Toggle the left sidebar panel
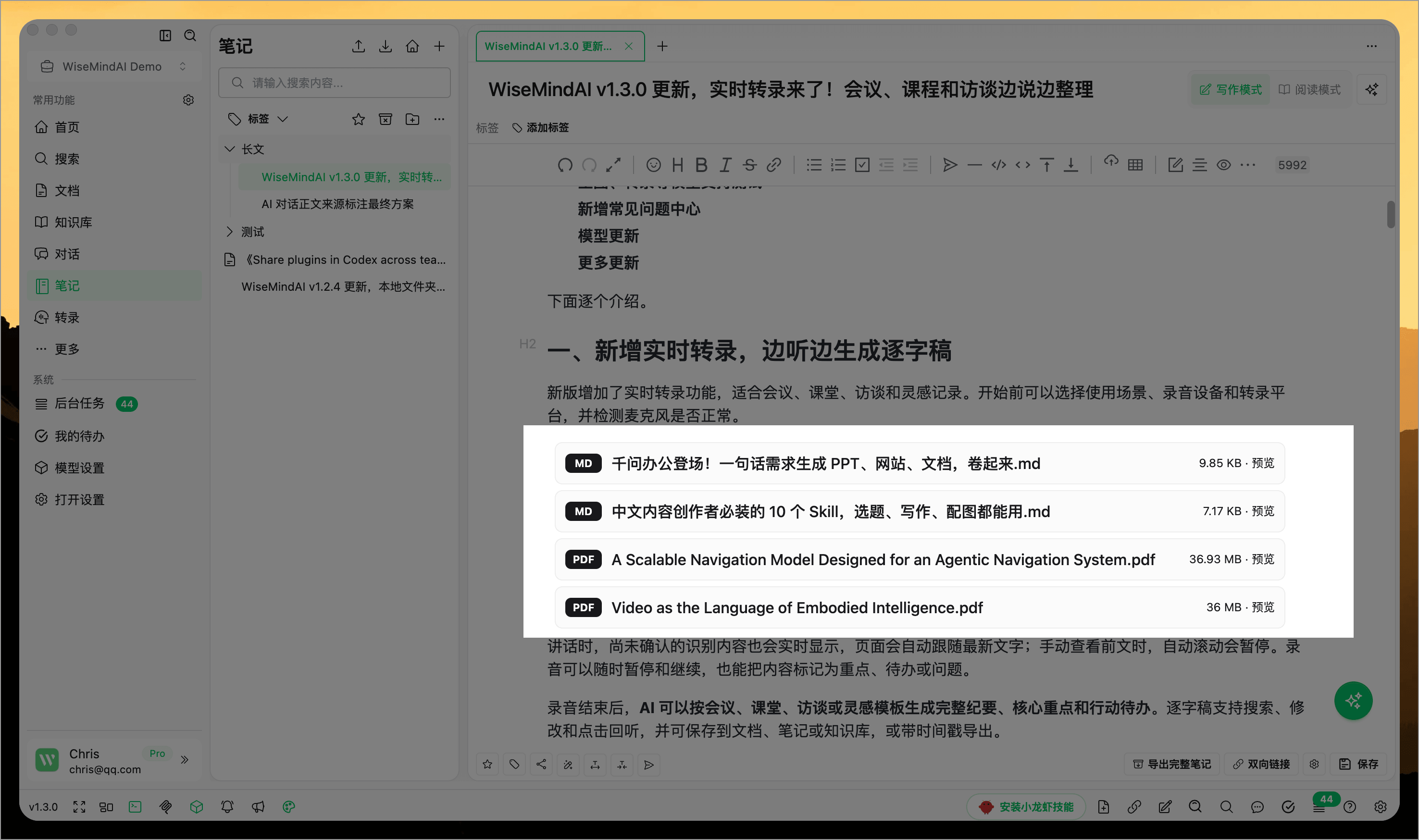This screenshot has height=840, width=1419. (x=165, y=36)
